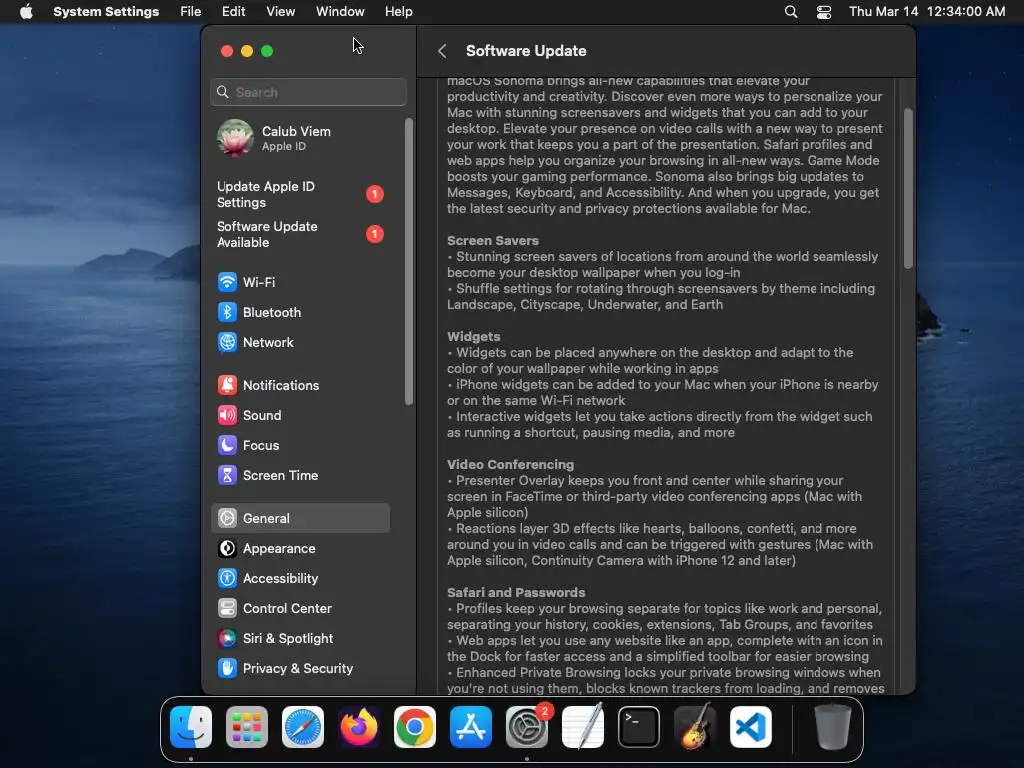Open Wi-Fi settings in sidebar
The width and height of the screenshot is (1024, 768).
tap(300, 282)
